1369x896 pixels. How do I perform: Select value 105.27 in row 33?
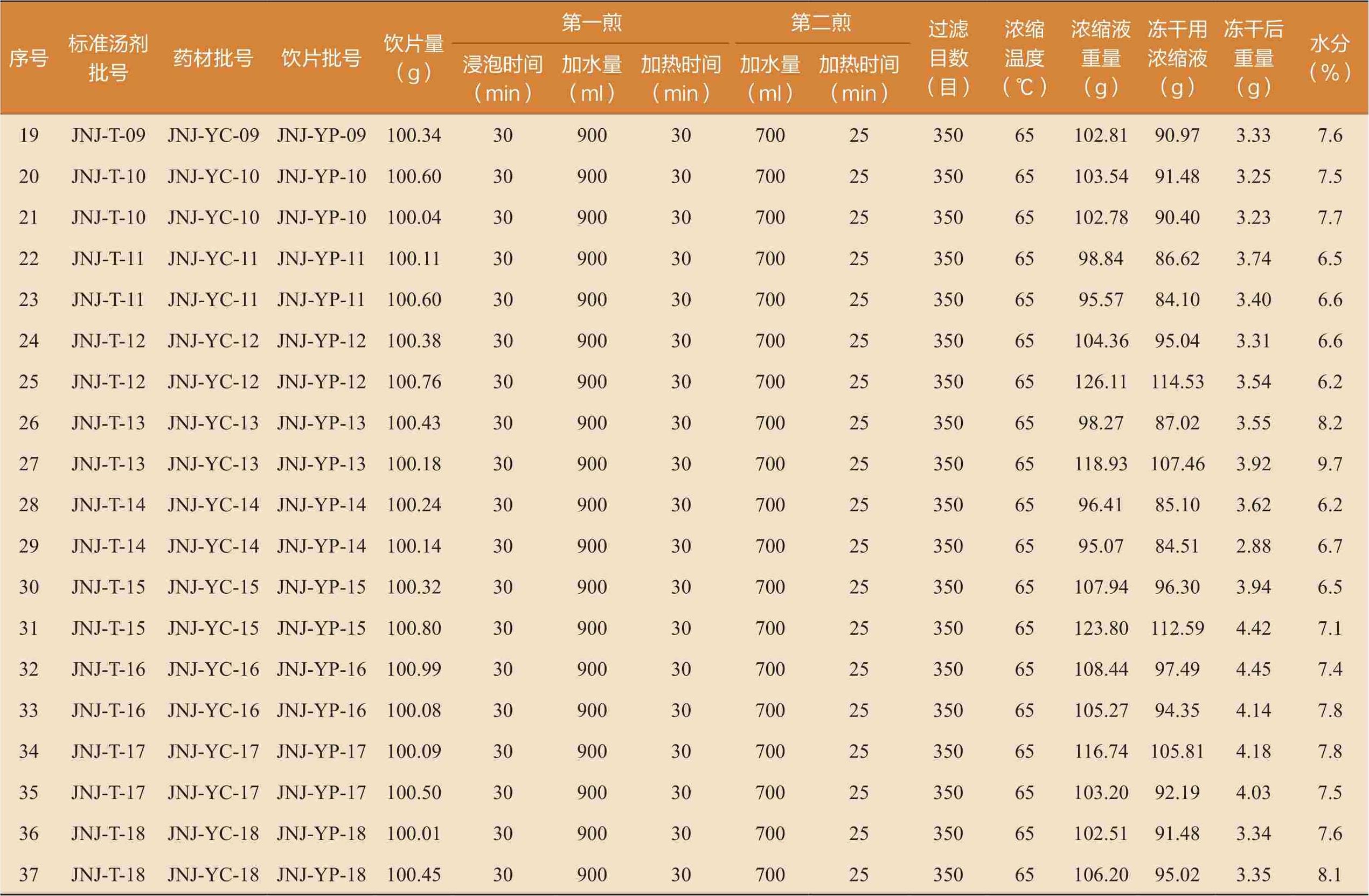tap(1100, 710)
